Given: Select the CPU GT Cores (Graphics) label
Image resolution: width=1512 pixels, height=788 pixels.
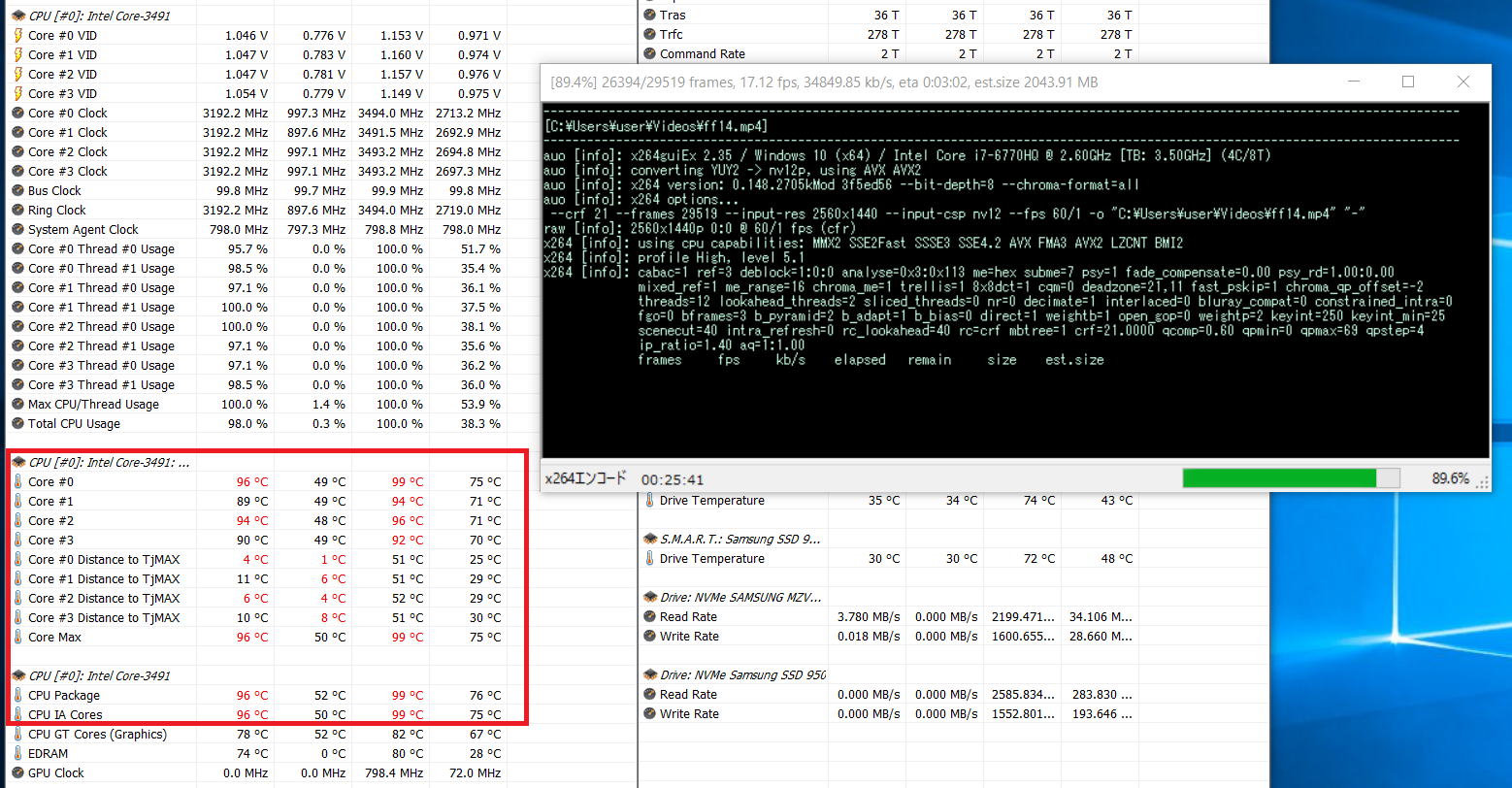Looking at the screenshot, I should [x=97, y=734].
